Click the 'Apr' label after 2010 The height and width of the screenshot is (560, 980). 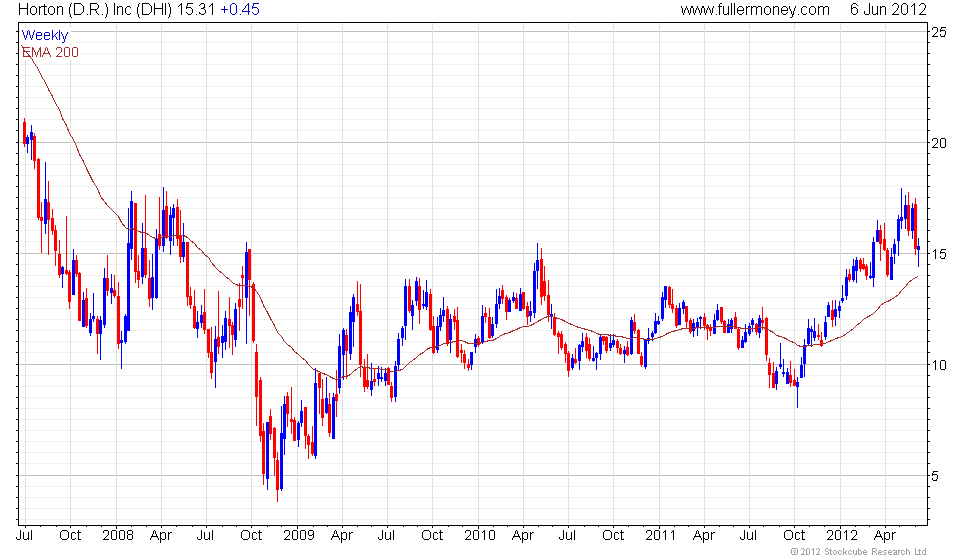(522, 536)
